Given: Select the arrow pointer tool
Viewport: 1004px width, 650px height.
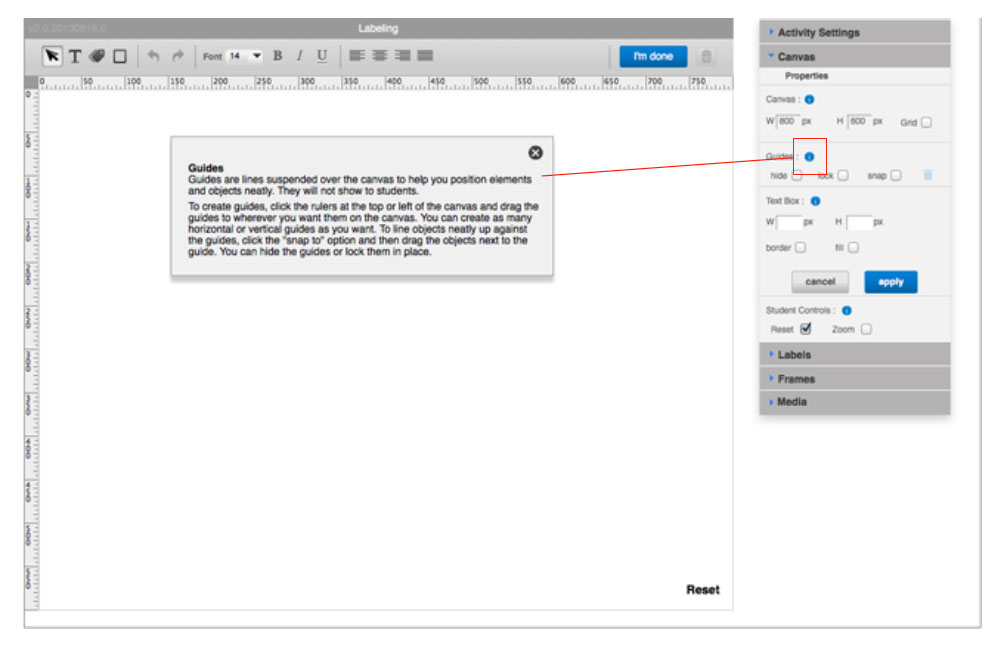Looking at the screenshot, I should pos(51,57).
